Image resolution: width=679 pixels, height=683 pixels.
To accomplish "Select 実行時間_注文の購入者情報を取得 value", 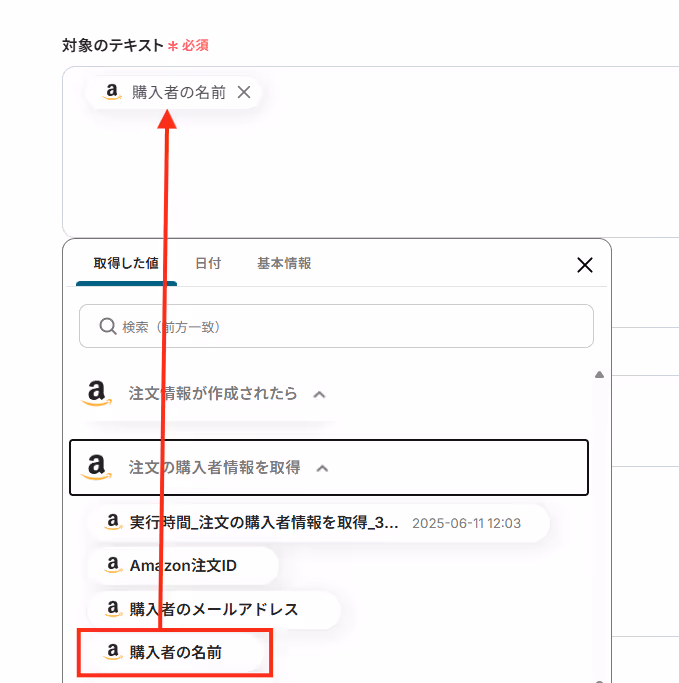I will (318, 523).
